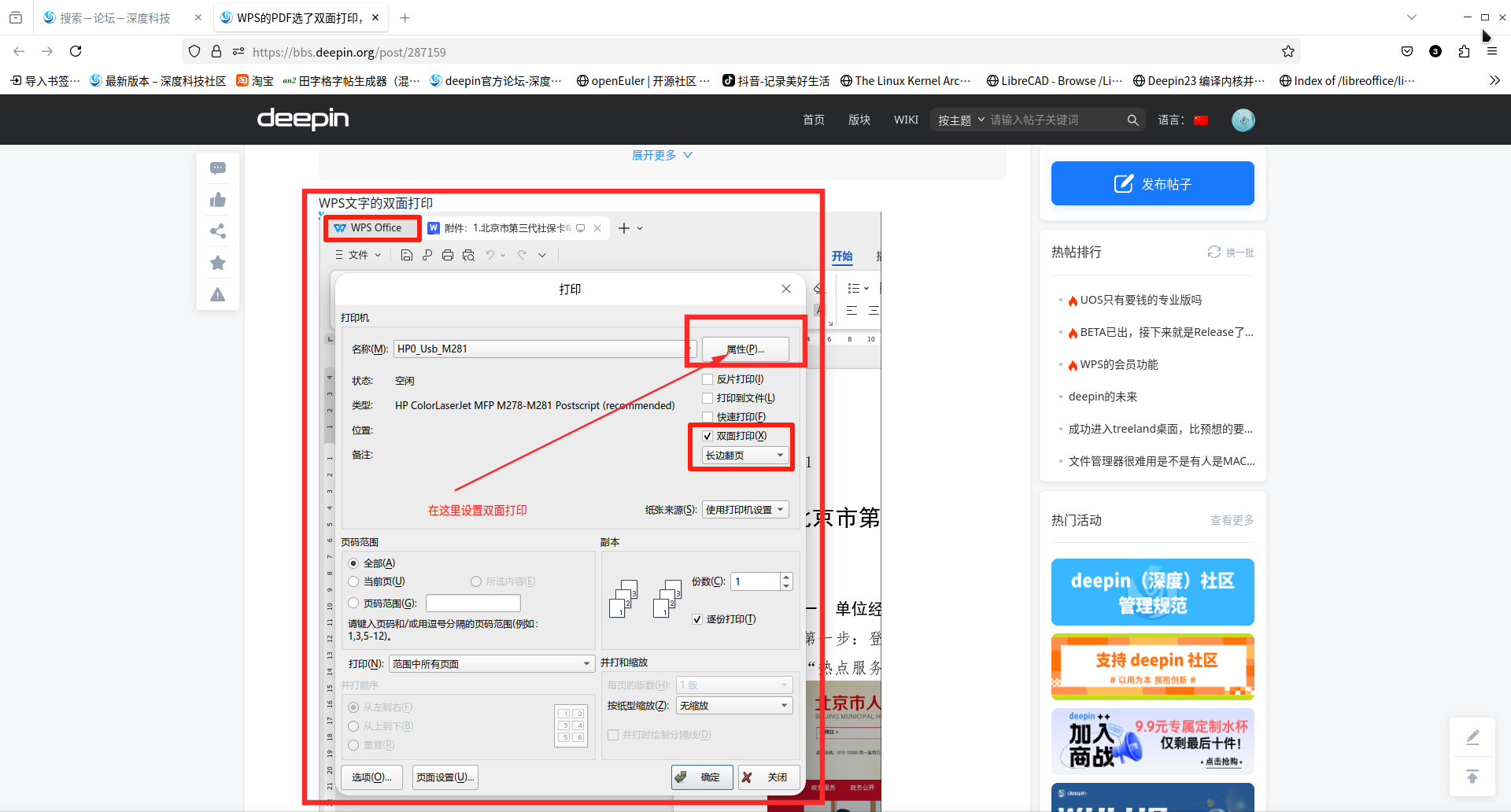The width and height of the screenshot is (1511, 812).
Task: Show more bookmarks via overflow chevron
Action: [1494, 80]
